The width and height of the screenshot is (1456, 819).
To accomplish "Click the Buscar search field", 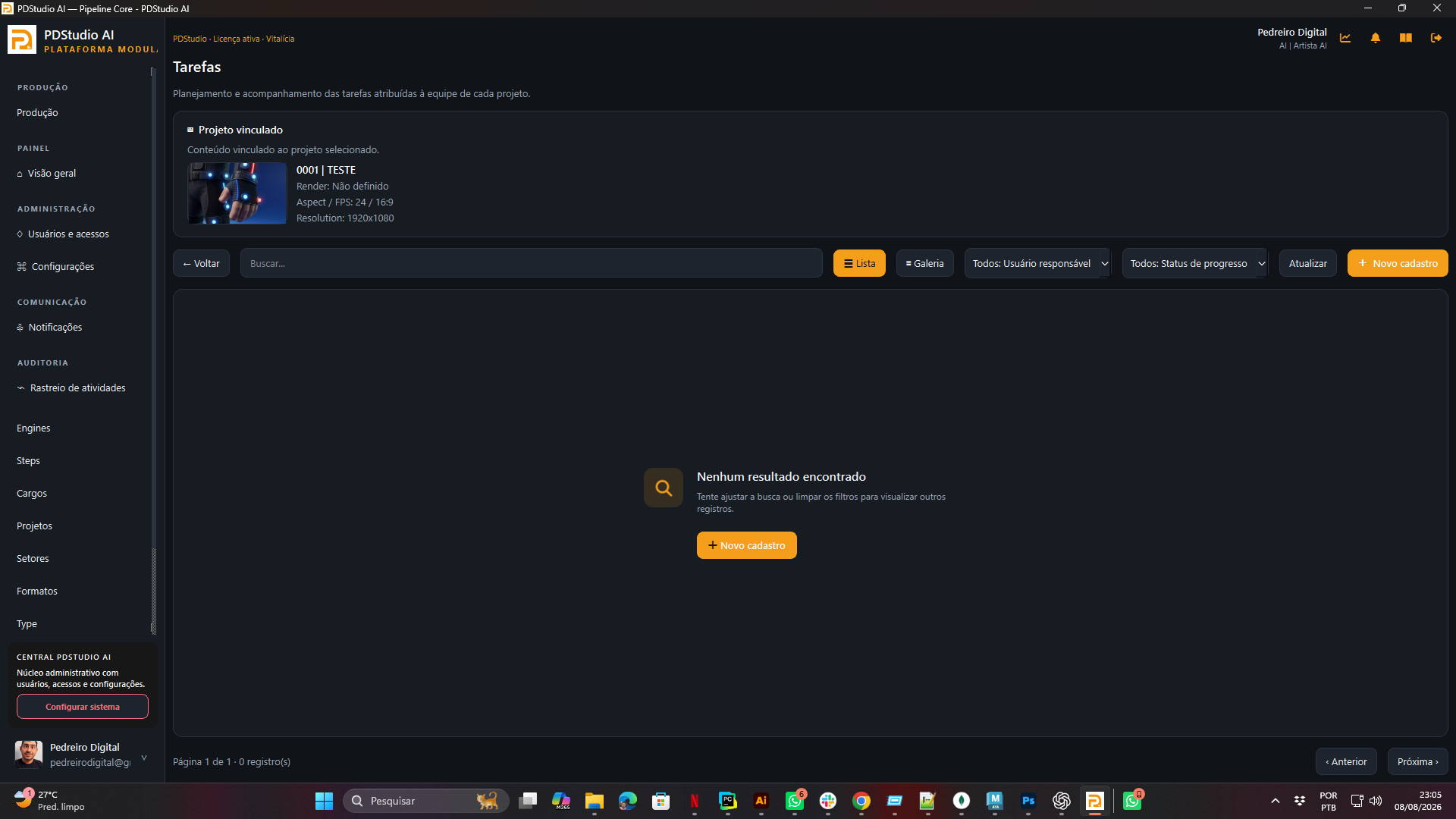I will click(531, 263).
